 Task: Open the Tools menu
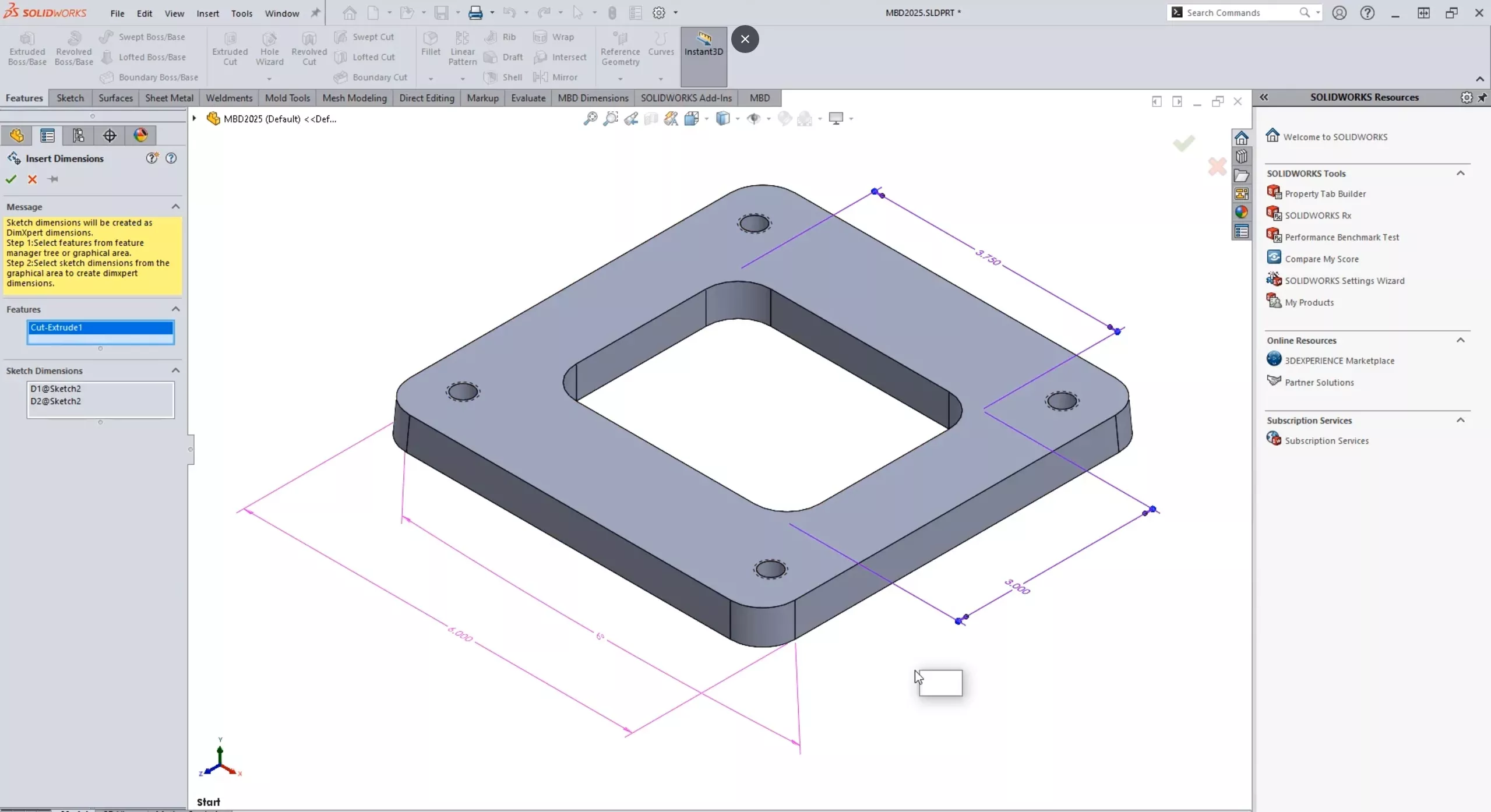[x=242, y=13]
